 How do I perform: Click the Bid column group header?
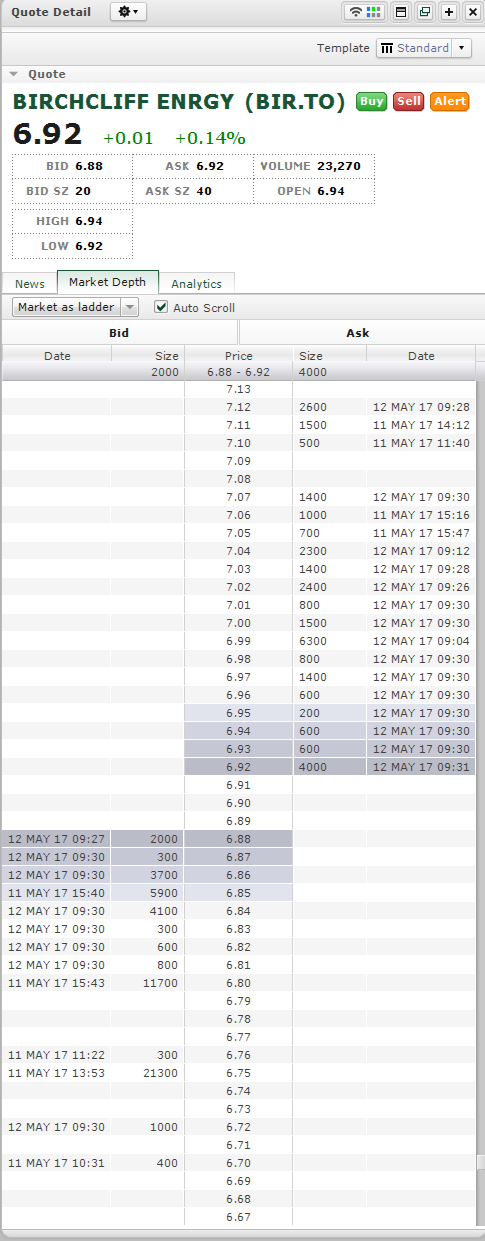119,333
